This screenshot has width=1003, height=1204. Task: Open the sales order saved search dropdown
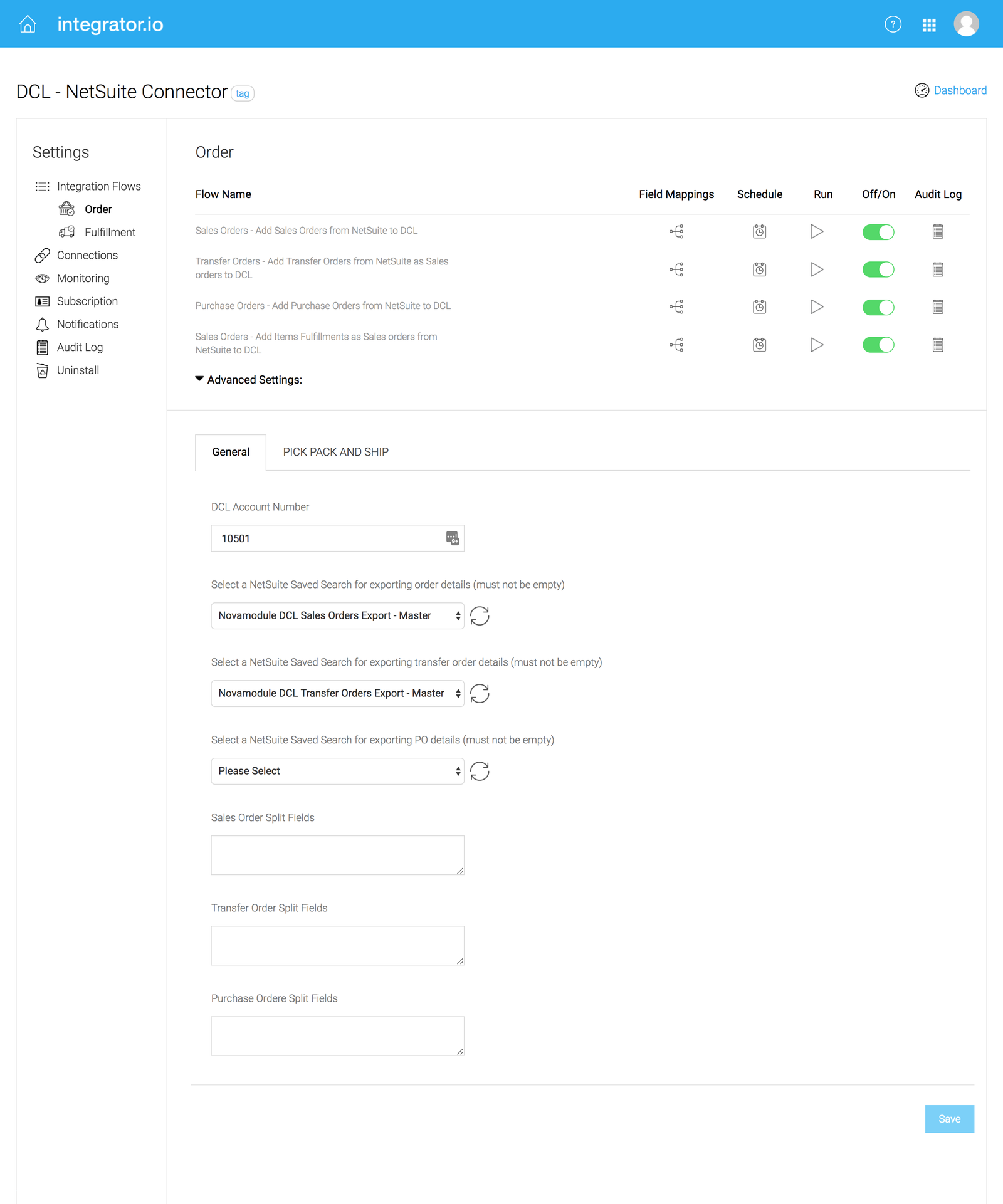337,616
